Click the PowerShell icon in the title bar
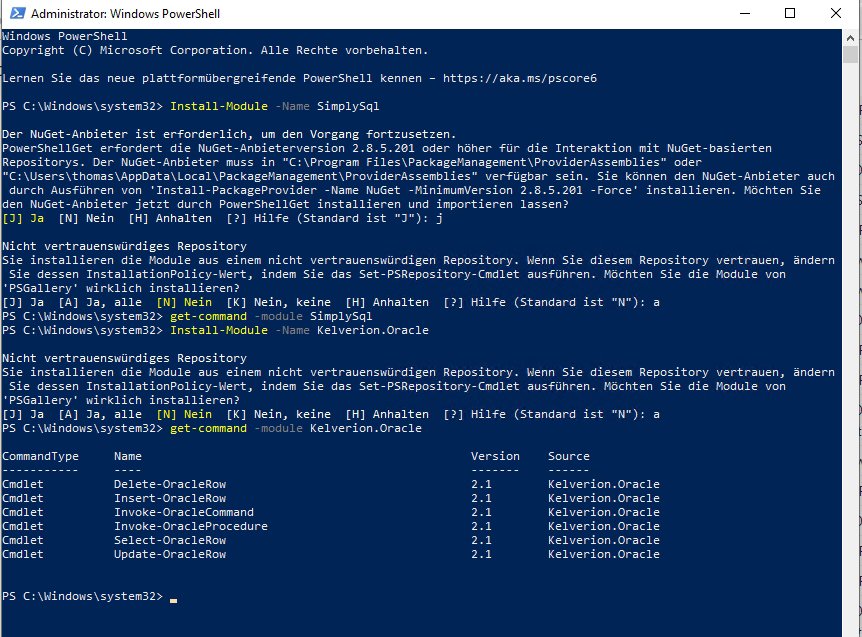The image size is (862, 637). (x=14, y=14)
